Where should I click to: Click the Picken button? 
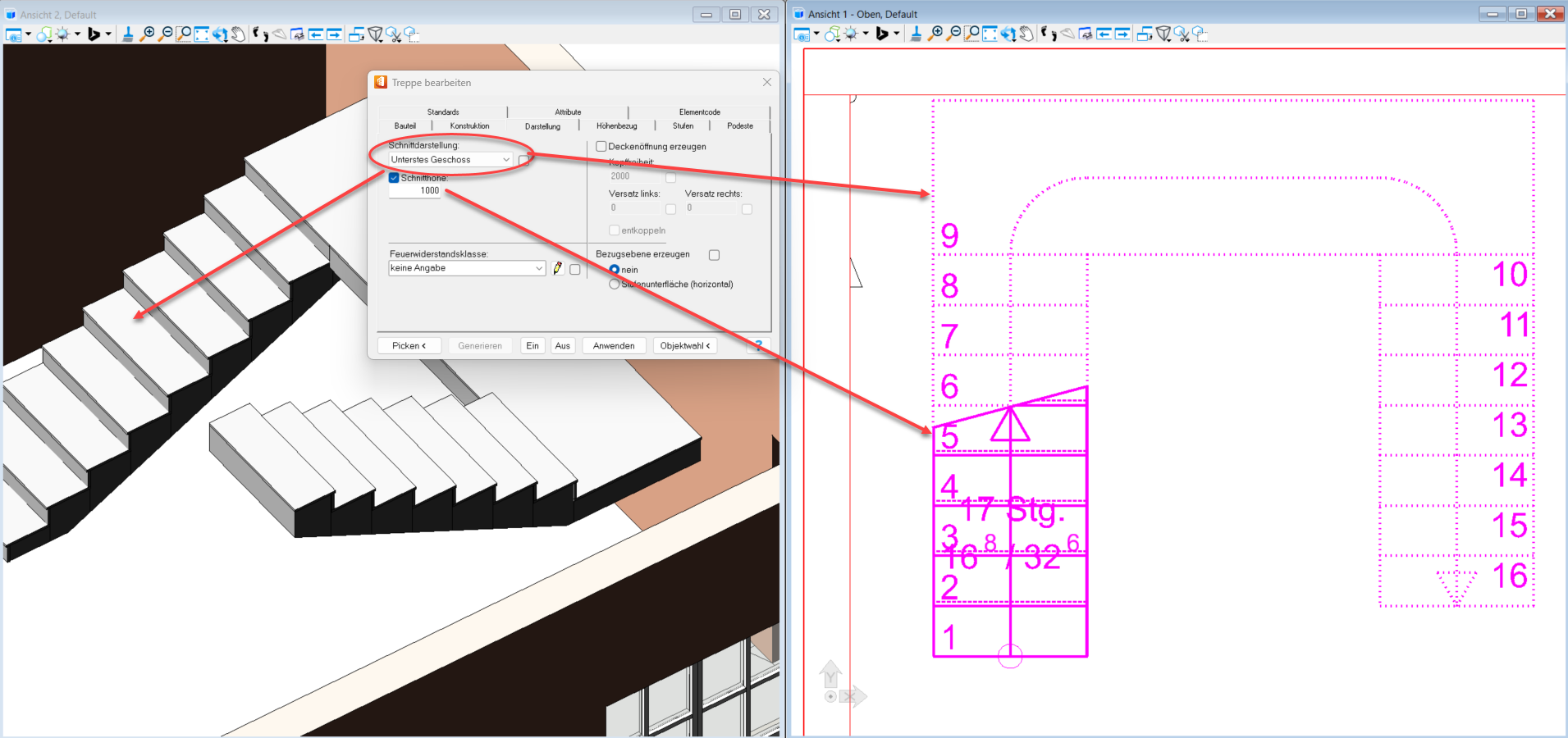coord(409,346)
